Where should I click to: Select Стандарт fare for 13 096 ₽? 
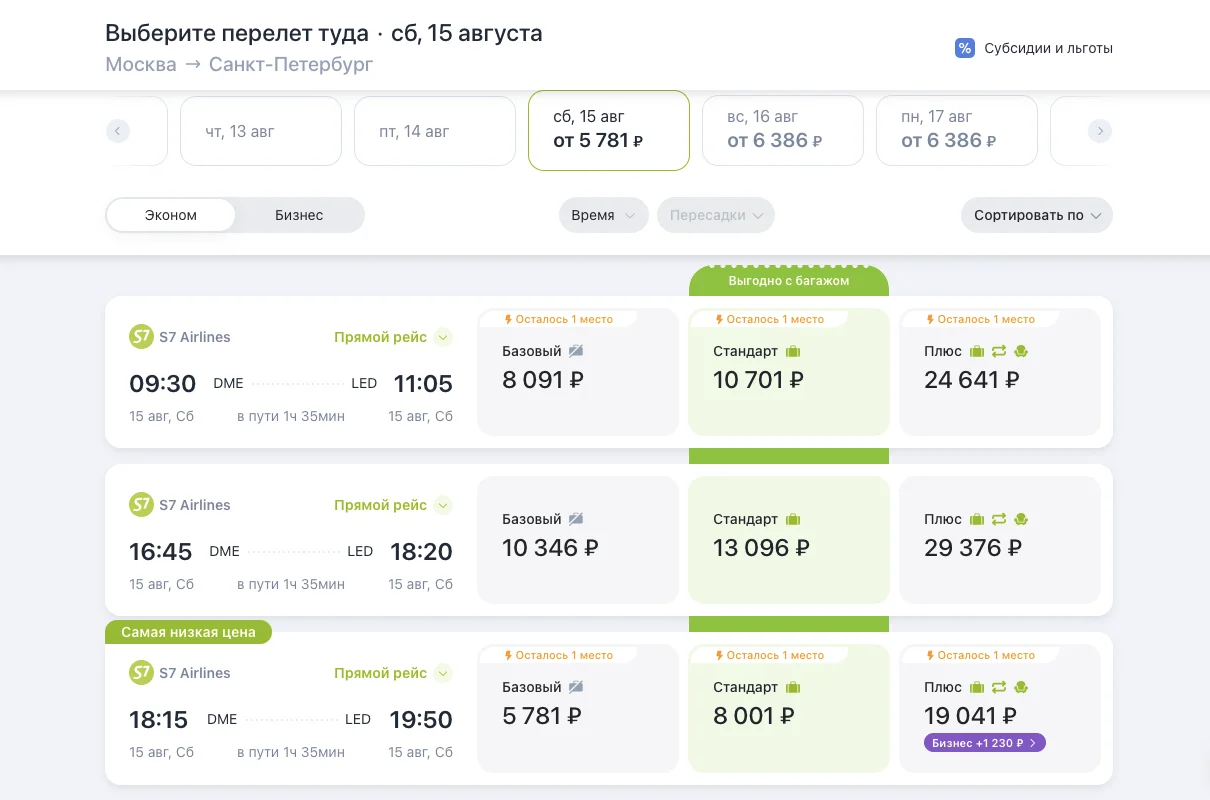tap(789, 540)
